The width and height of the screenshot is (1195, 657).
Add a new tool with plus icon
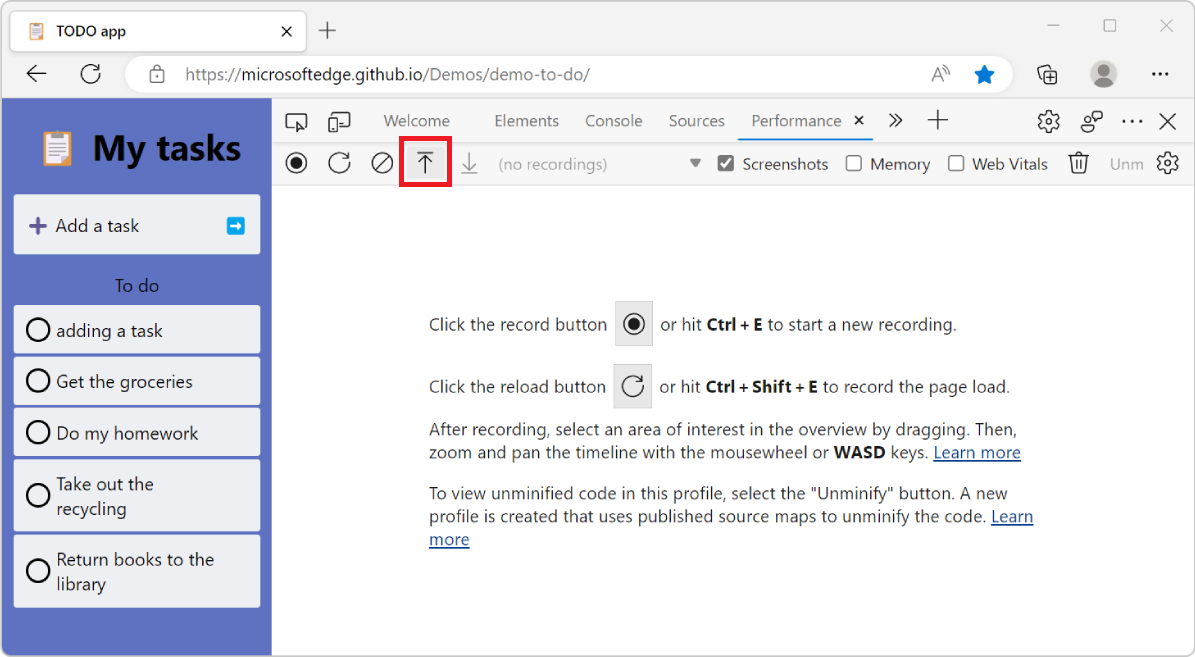(937, 120)
